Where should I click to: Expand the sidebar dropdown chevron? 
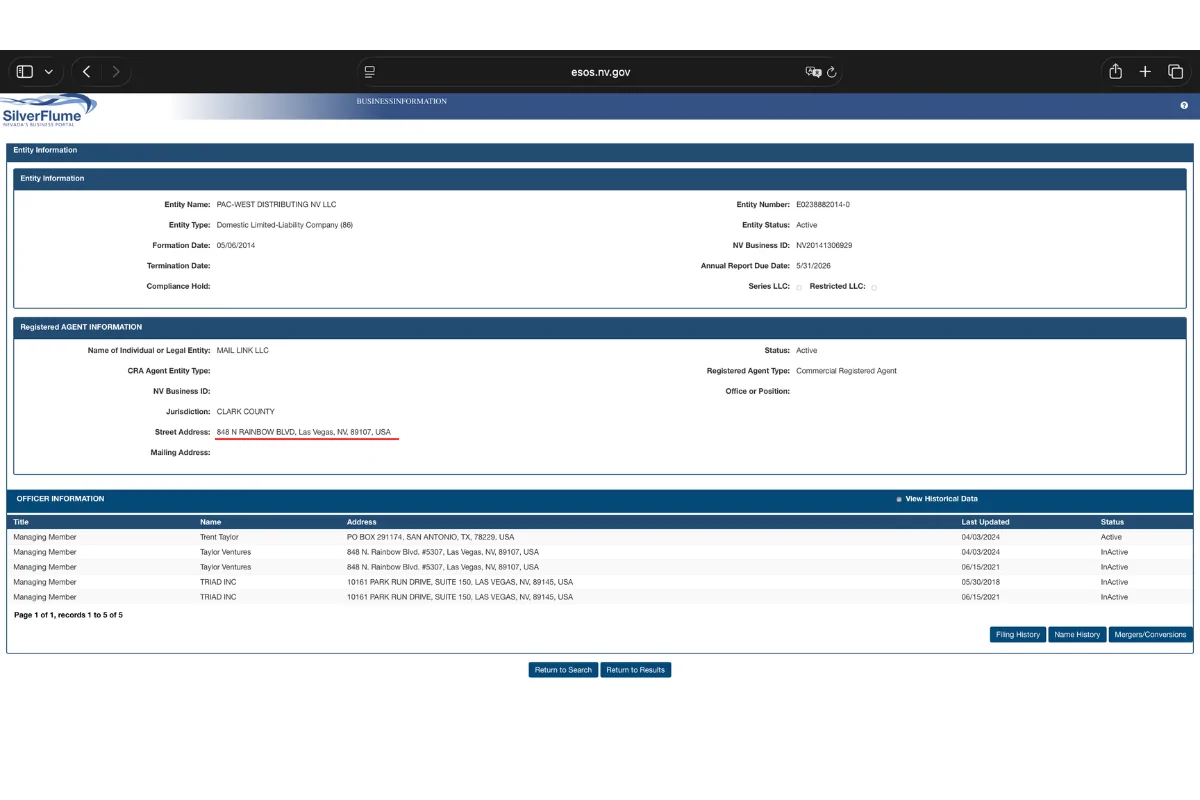pyautogui.click(x=49, y=72)
